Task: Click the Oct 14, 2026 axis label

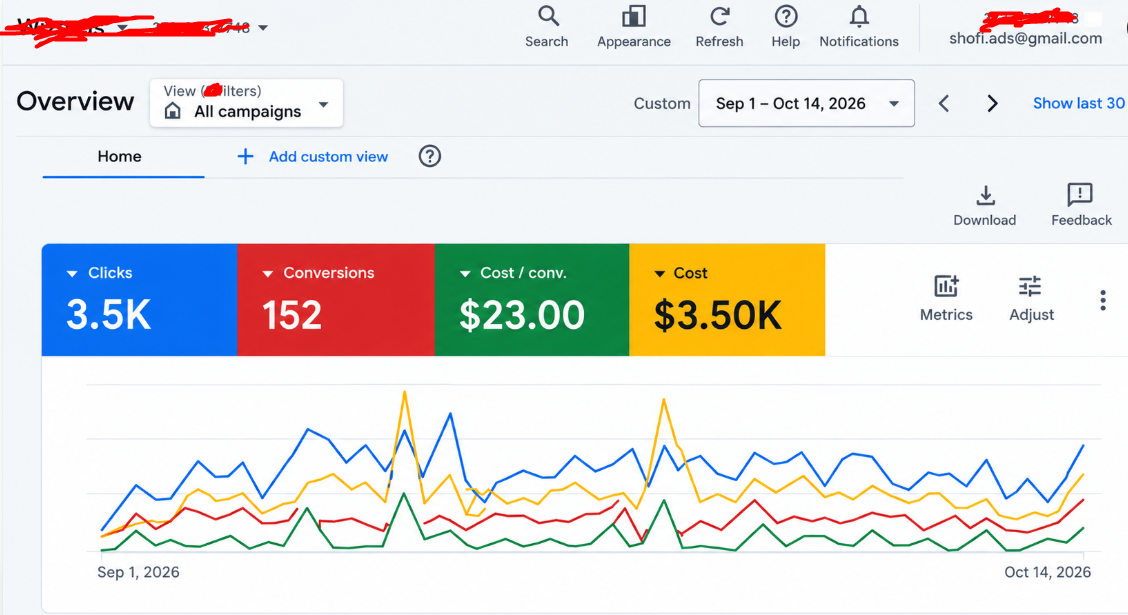Action: pyautogui.click(x=1047, y=572)
